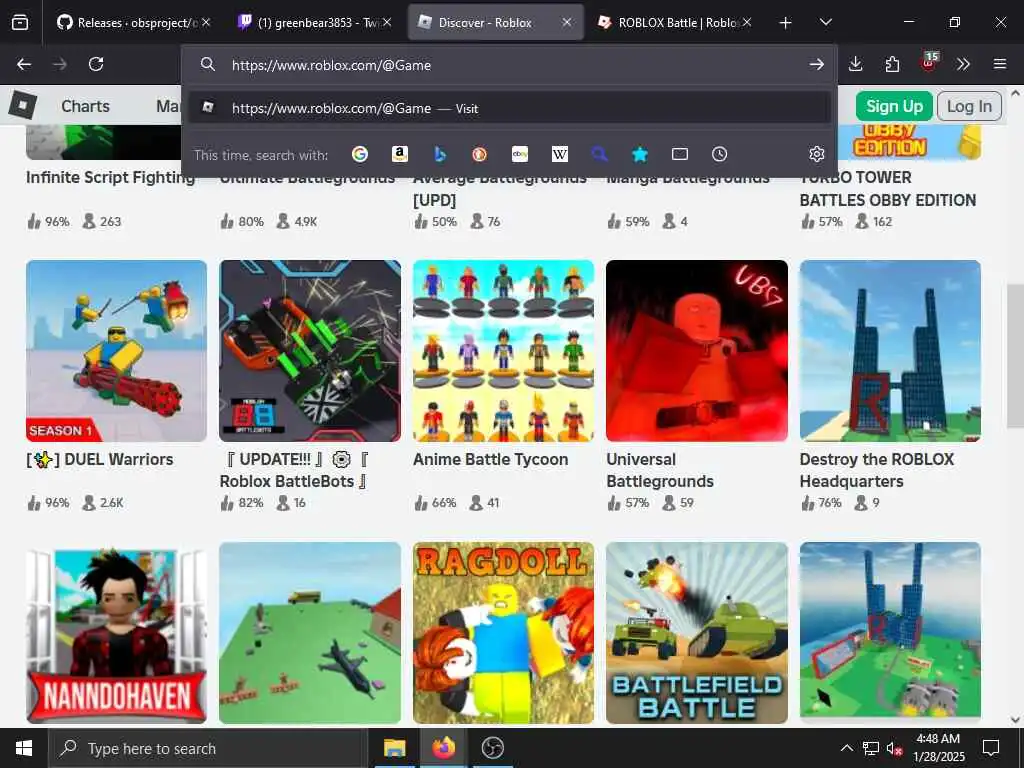
Task: Search with the purple magnifier engine icon
Action: pyautogui.click(x=600, y=154)
